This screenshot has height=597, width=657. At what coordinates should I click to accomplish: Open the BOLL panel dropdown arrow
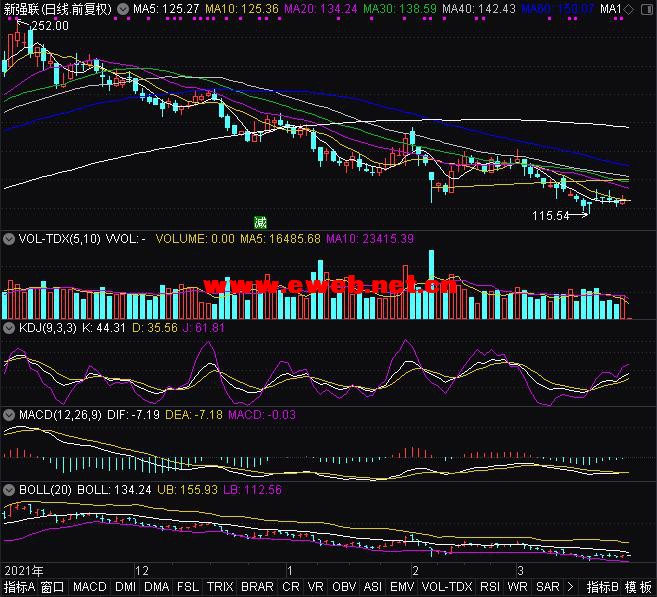[11, 490]
